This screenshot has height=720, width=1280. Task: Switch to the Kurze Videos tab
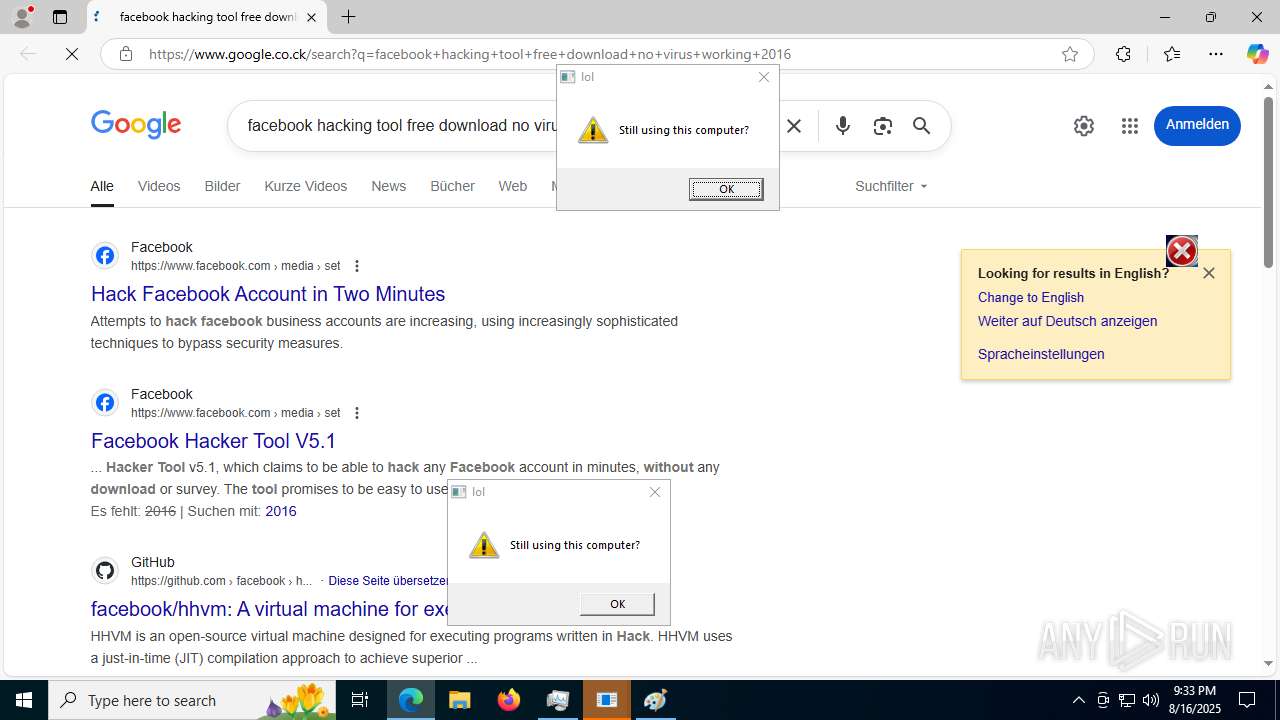pyautogui.click(x=306, y=186)
